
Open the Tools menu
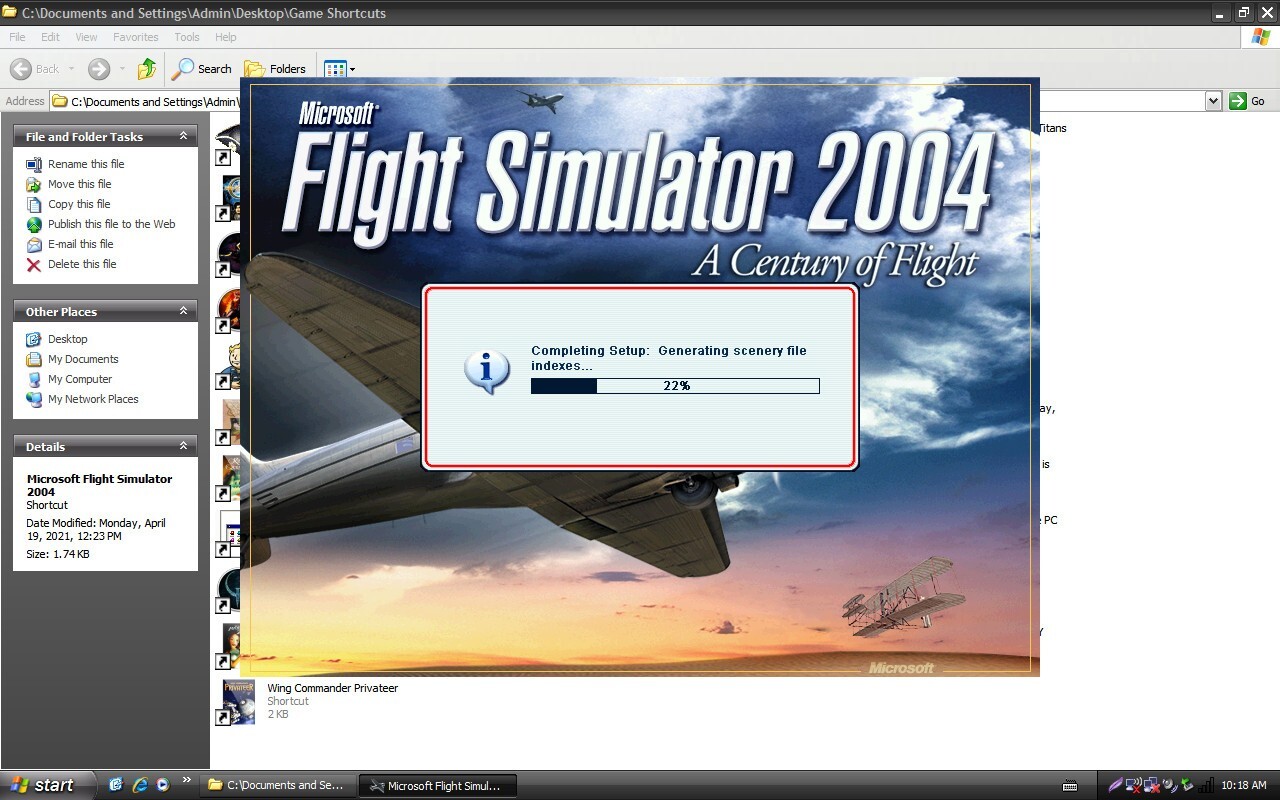click(x=187, y=37)
